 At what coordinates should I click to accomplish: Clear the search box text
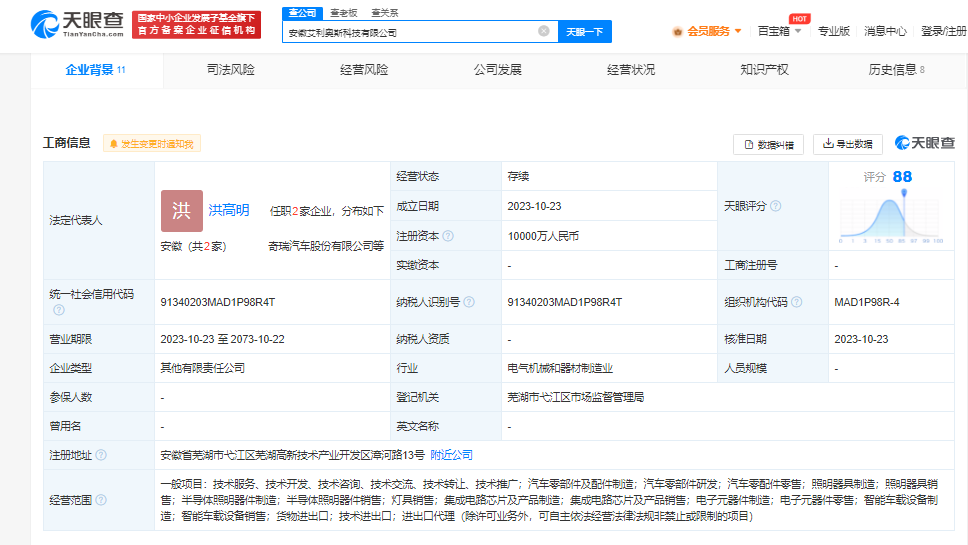[543, 31]
